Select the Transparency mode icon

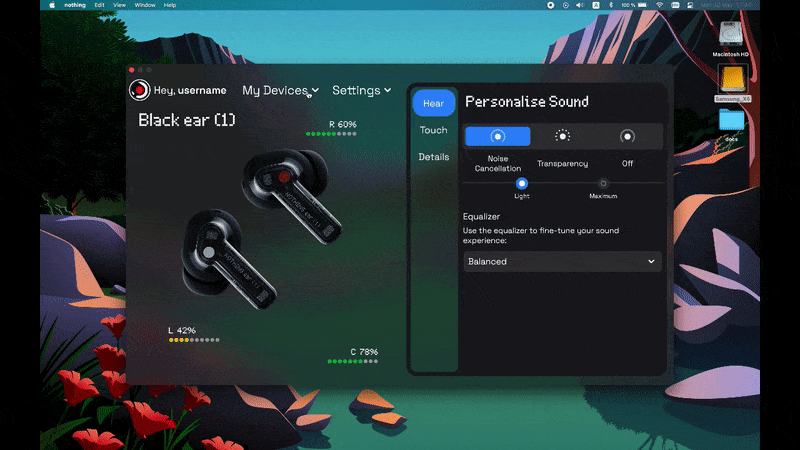[x=562, y=136]
